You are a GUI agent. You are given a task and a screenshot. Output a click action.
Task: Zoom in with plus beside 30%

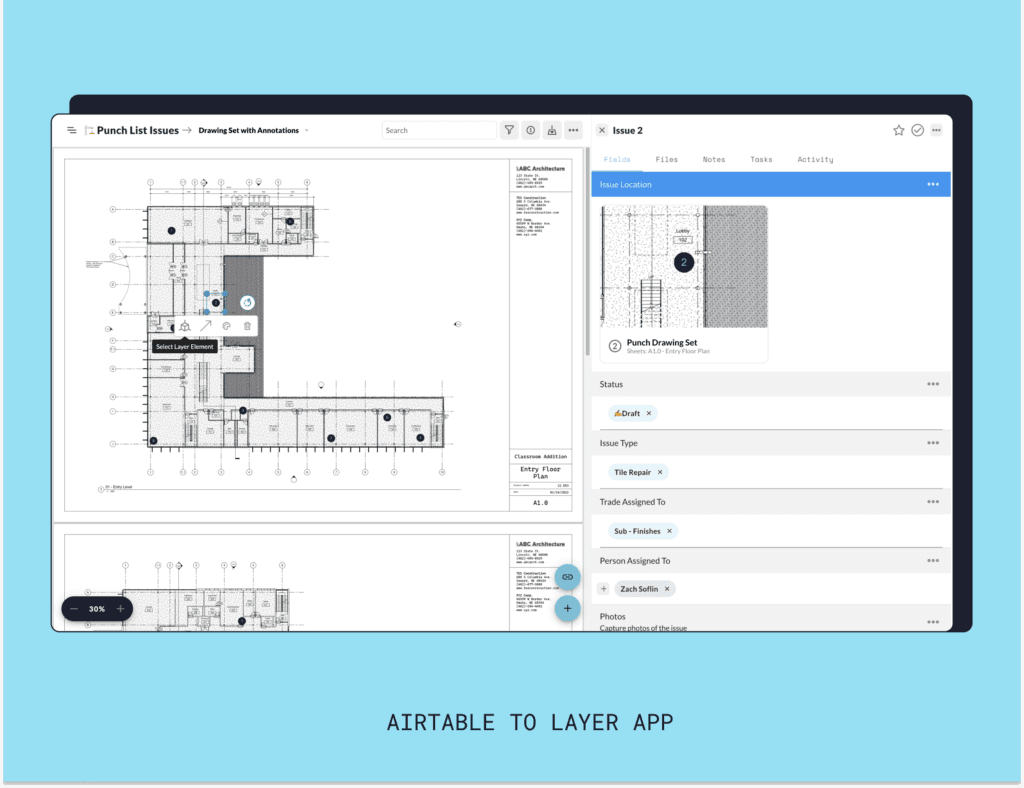tap(120, 608)
